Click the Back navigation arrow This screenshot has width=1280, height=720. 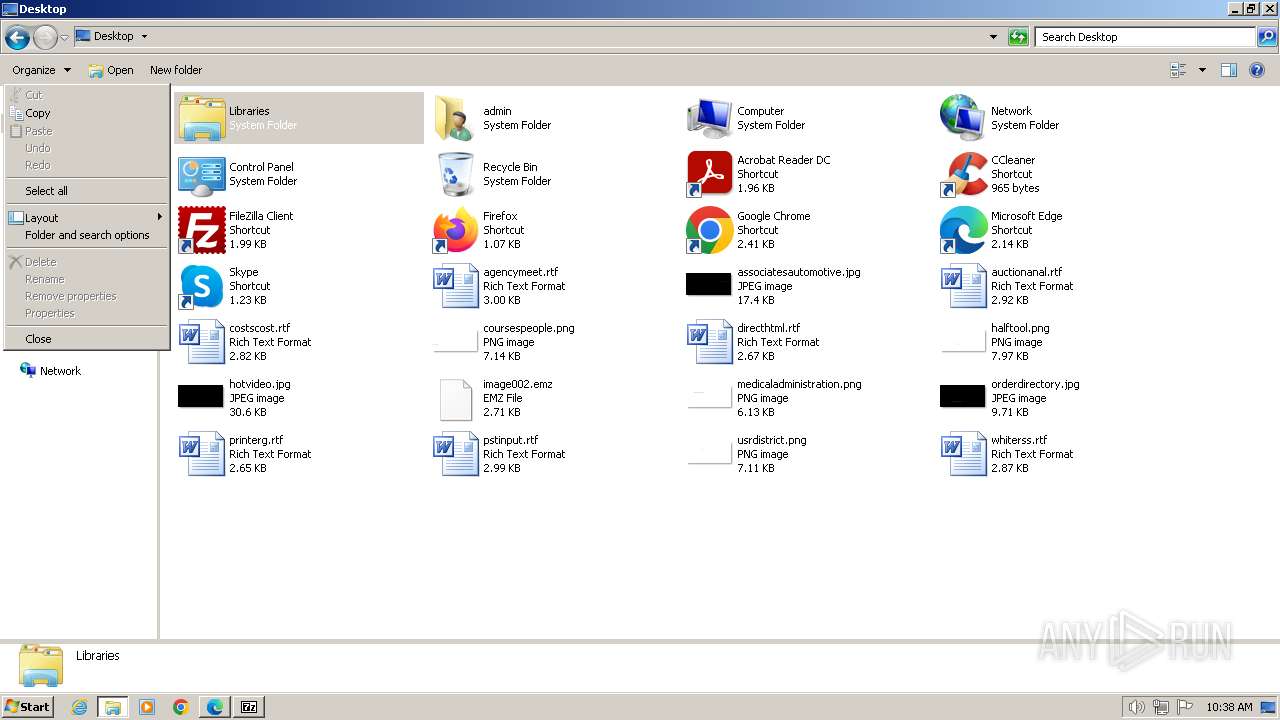pyautogui.click(x=17, y=38)
